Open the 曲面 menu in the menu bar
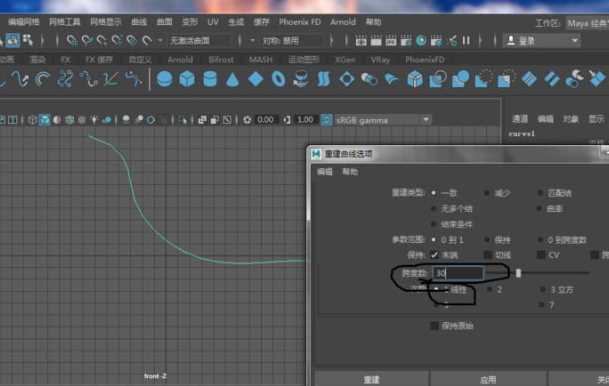This screenshot has height=386, width=609. pos(164,22)
